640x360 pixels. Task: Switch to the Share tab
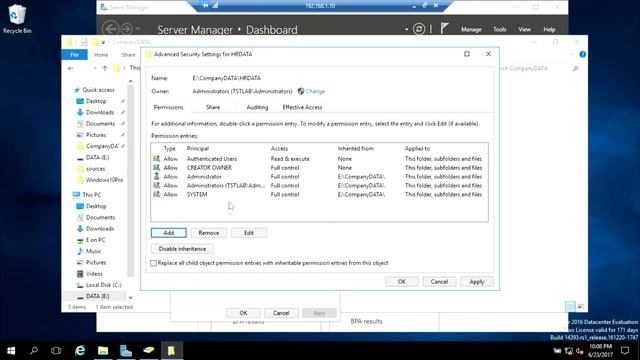click(213, 107)
